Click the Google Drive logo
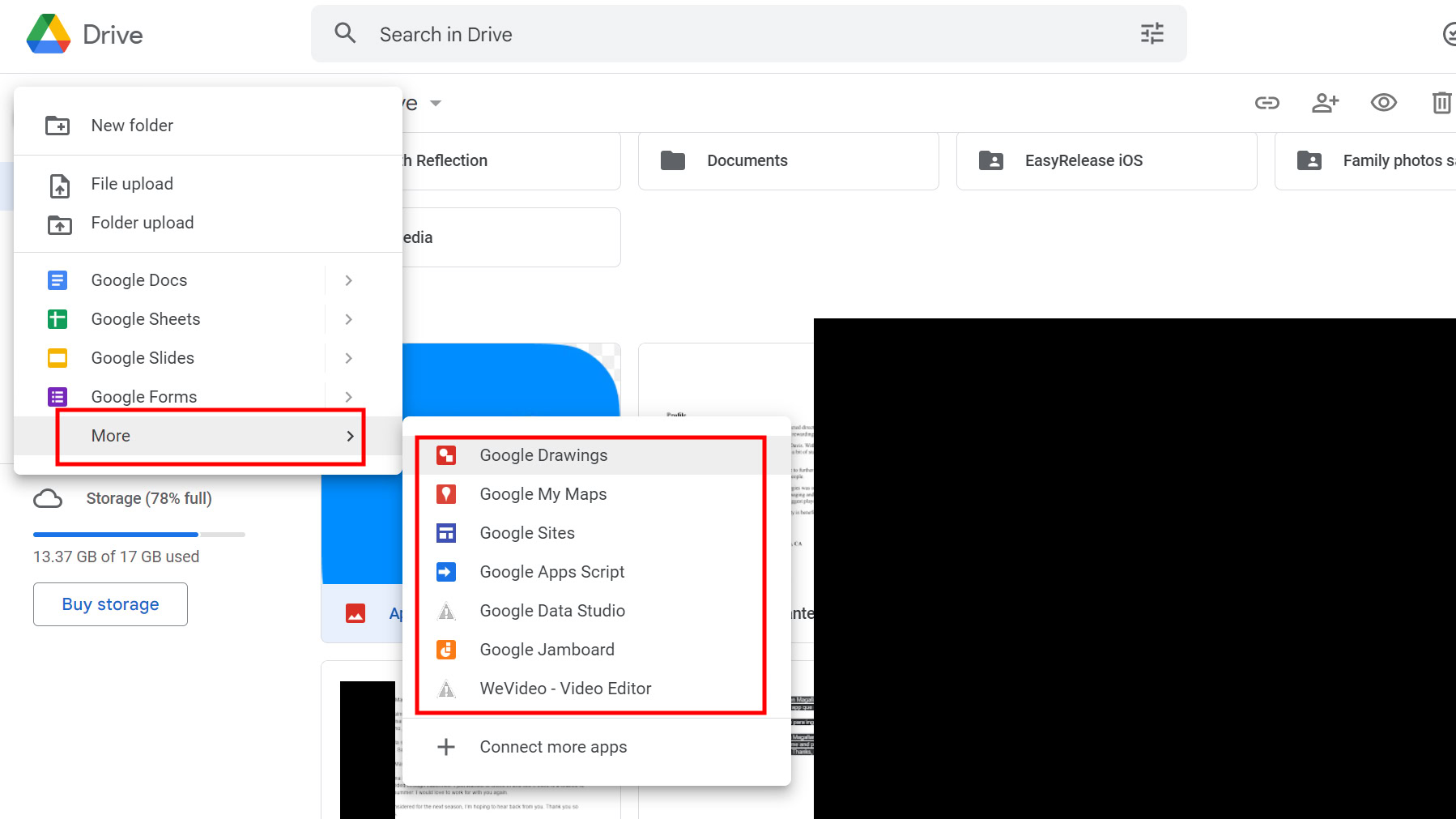 [x=49, y=34]
